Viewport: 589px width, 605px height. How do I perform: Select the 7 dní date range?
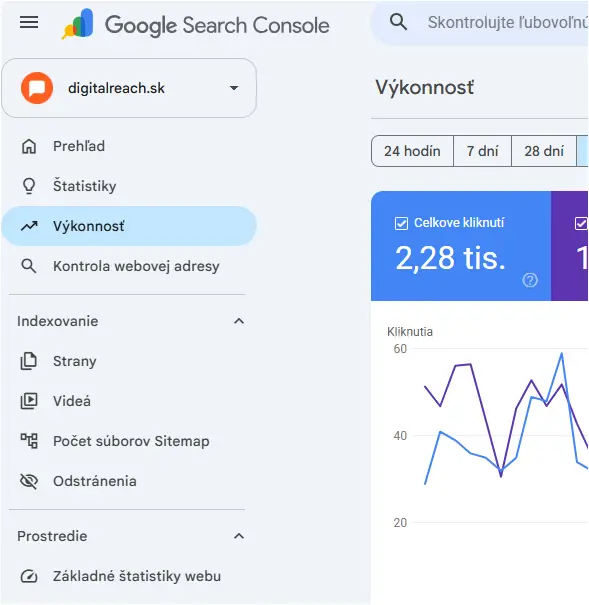pyautogui.click(x=482, y=151)
